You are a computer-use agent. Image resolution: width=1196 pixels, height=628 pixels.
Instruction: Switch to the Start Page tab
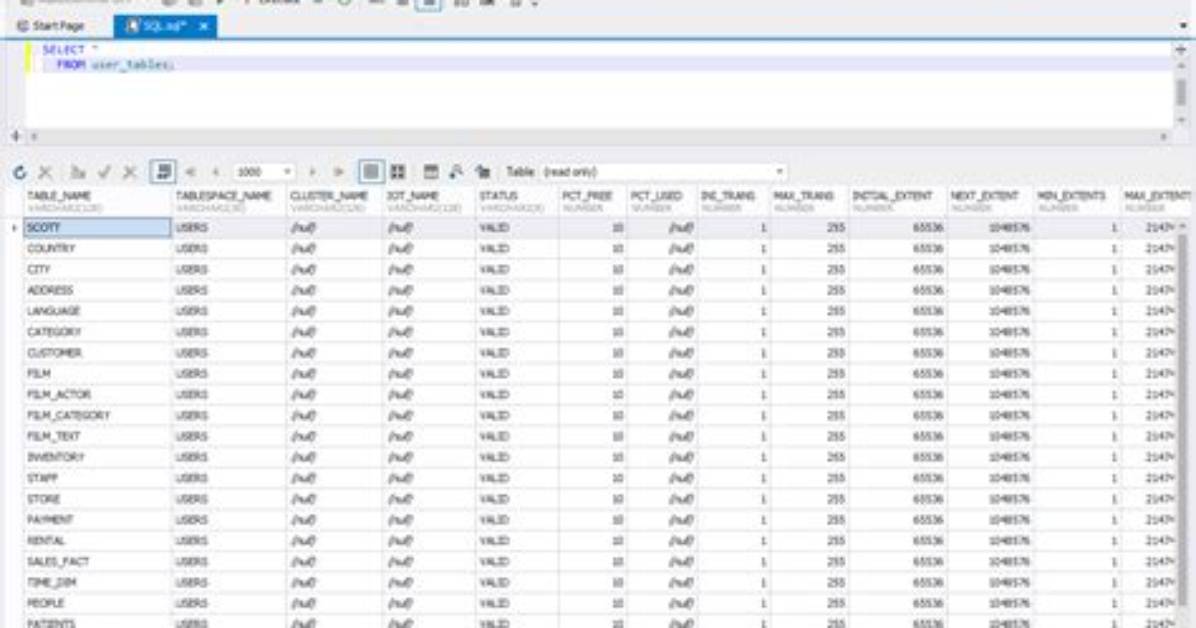52,26
